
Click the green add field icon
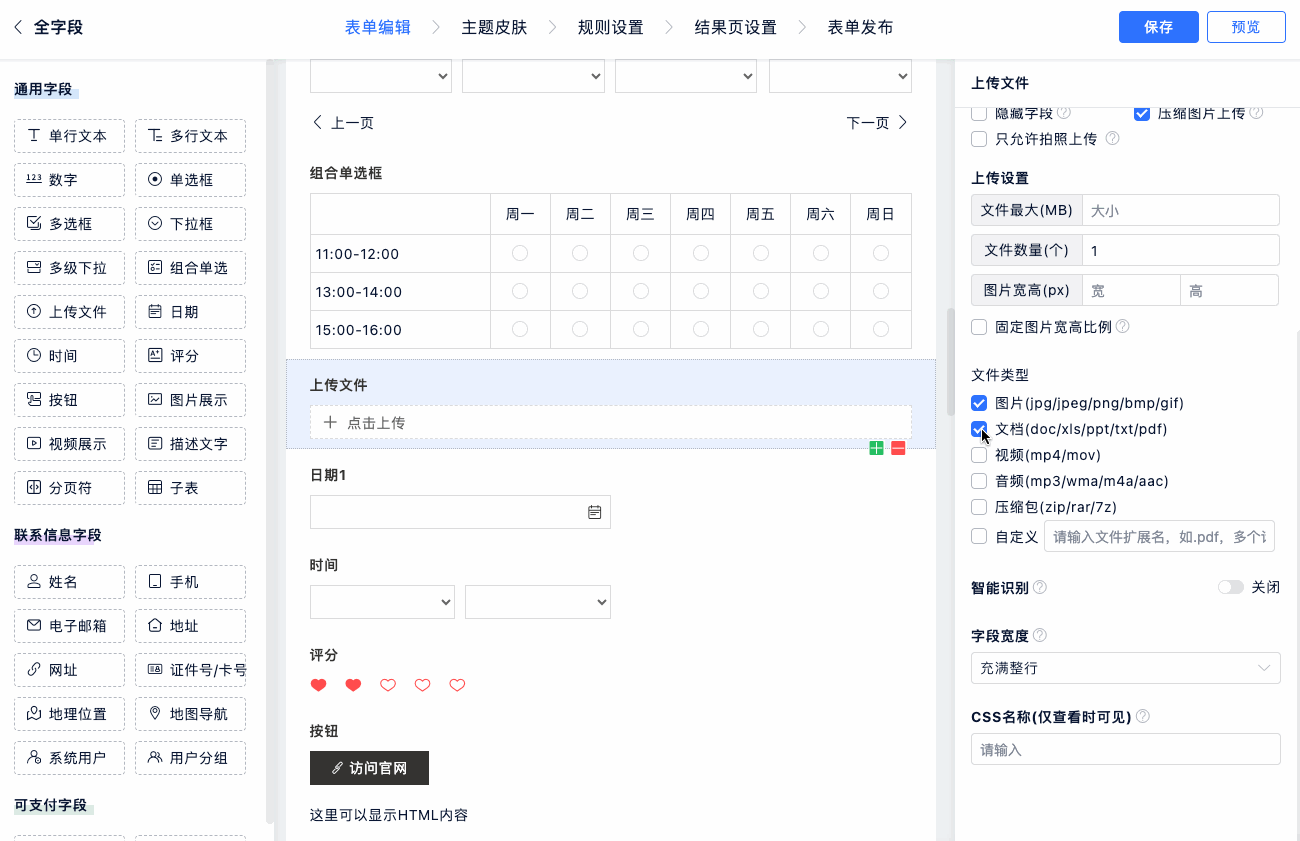click(x=876, y=448)
